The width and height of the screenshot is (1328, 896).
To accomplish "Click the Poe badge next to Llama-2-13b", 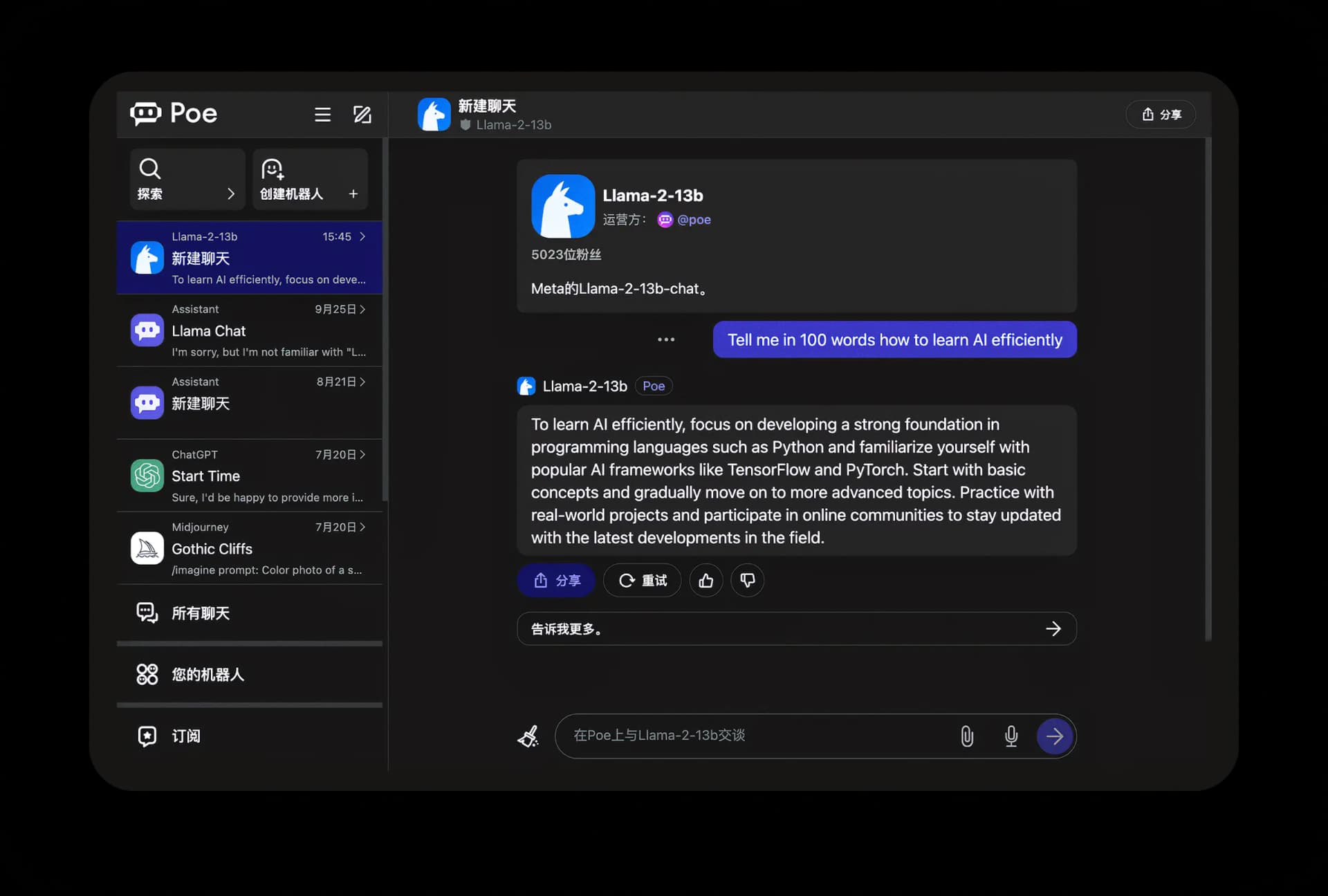I will click(654, 386).
